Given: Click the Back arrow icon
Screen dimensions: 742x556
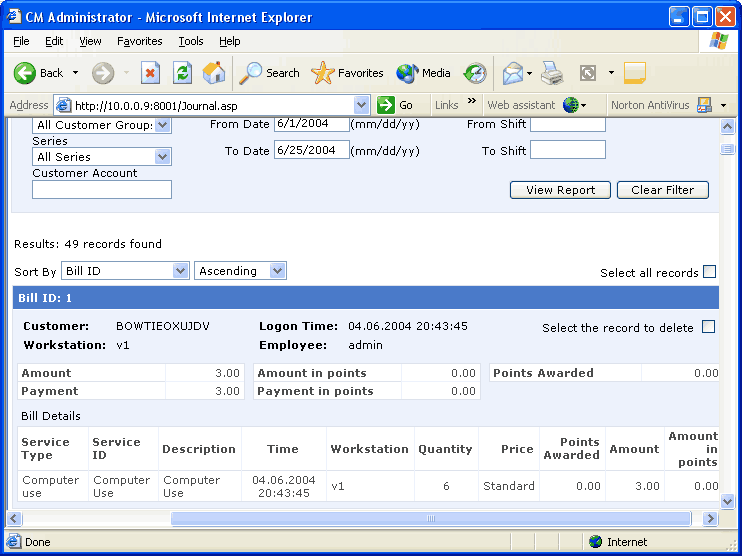Looking at the screenshot, I should 25,73.
